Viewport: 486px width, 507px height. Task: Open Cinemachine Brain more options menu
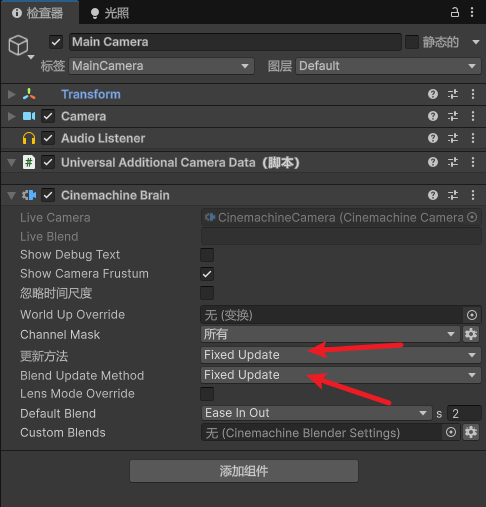[473, 195]
